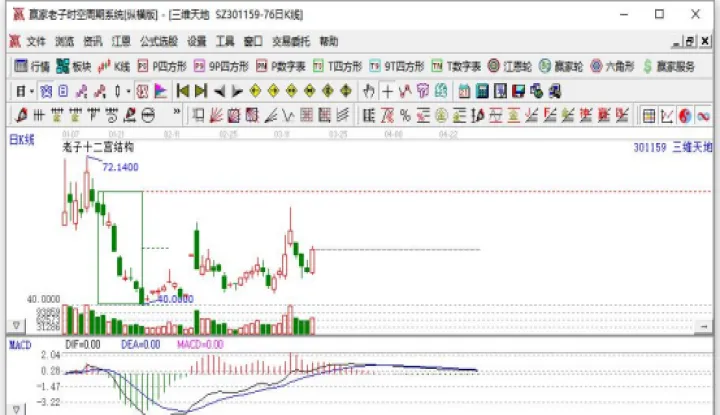The image size is (720, 415).
Task: Click the yin-yang icon on right toolbar
Action: 685,116
